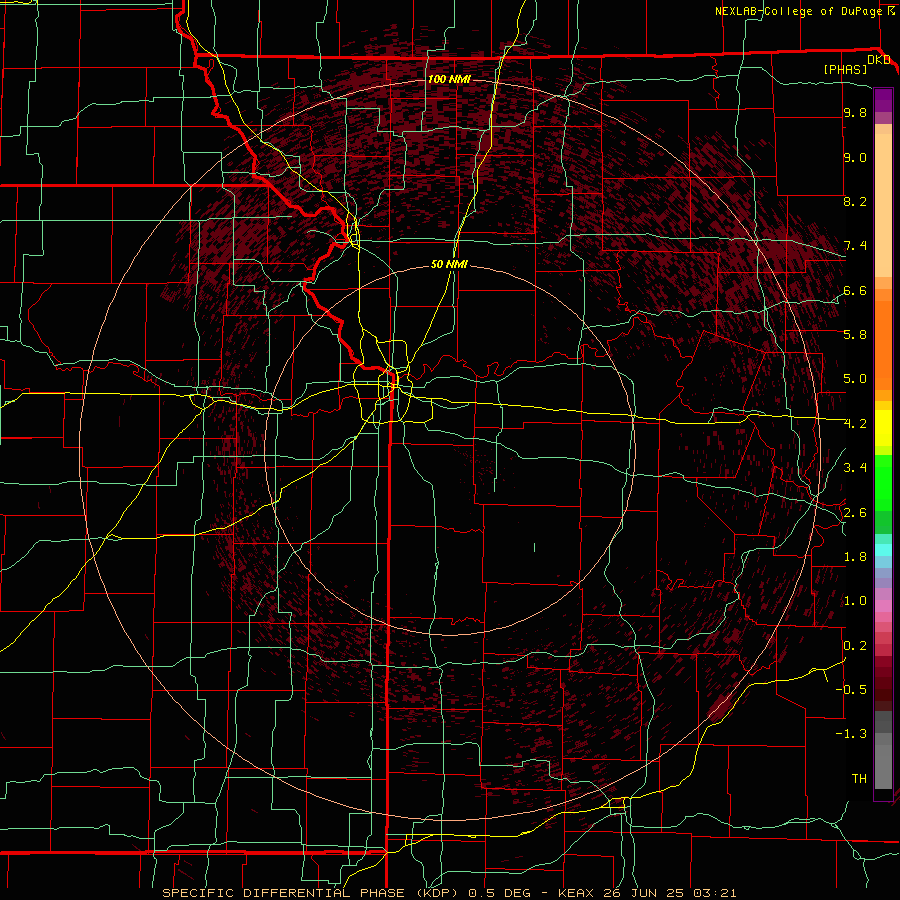Click the "100 NMI" range ring label

coord(449,79)
